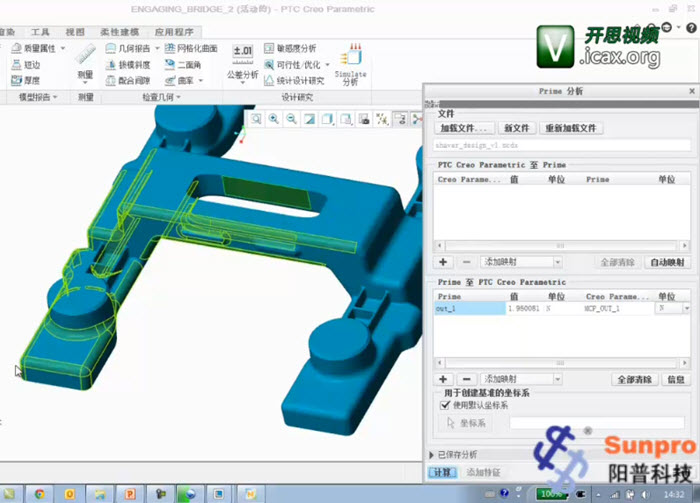Open the 曲率 curvature analysis

pyautogui.click(x=179, y=81)
